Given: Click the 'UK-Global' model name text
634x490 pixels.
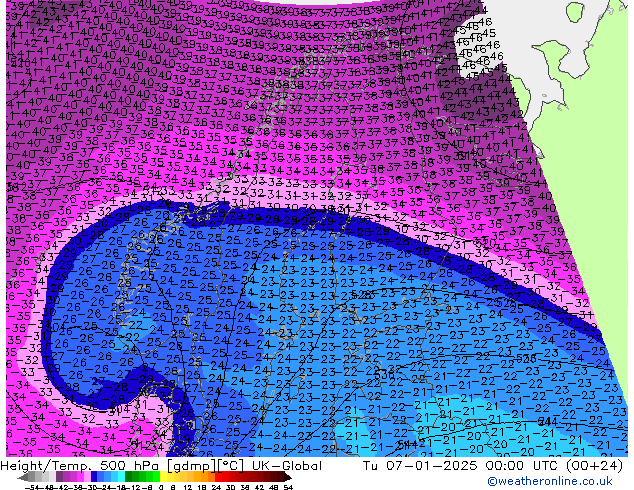Looking at the screenshot, I should pos(287,466).
